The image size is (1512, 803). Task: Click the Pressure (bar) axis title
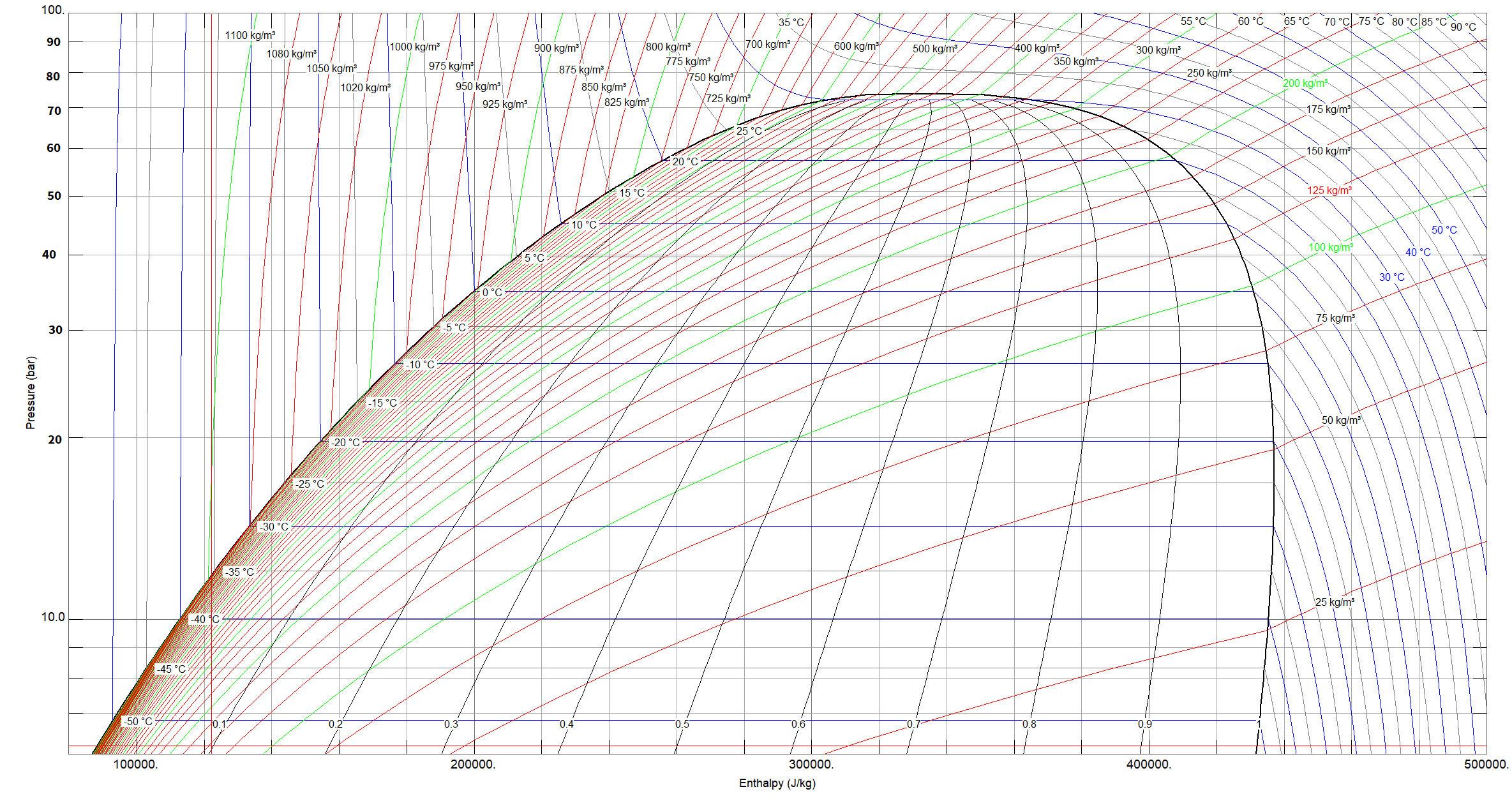coord(31,393)
